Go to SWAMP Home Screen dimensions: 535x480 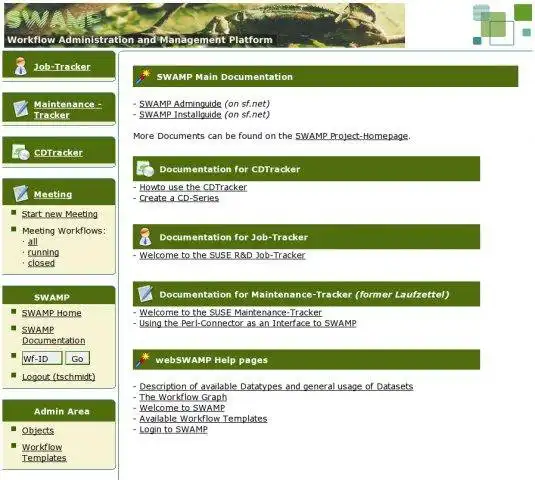(x=52, y=313)
